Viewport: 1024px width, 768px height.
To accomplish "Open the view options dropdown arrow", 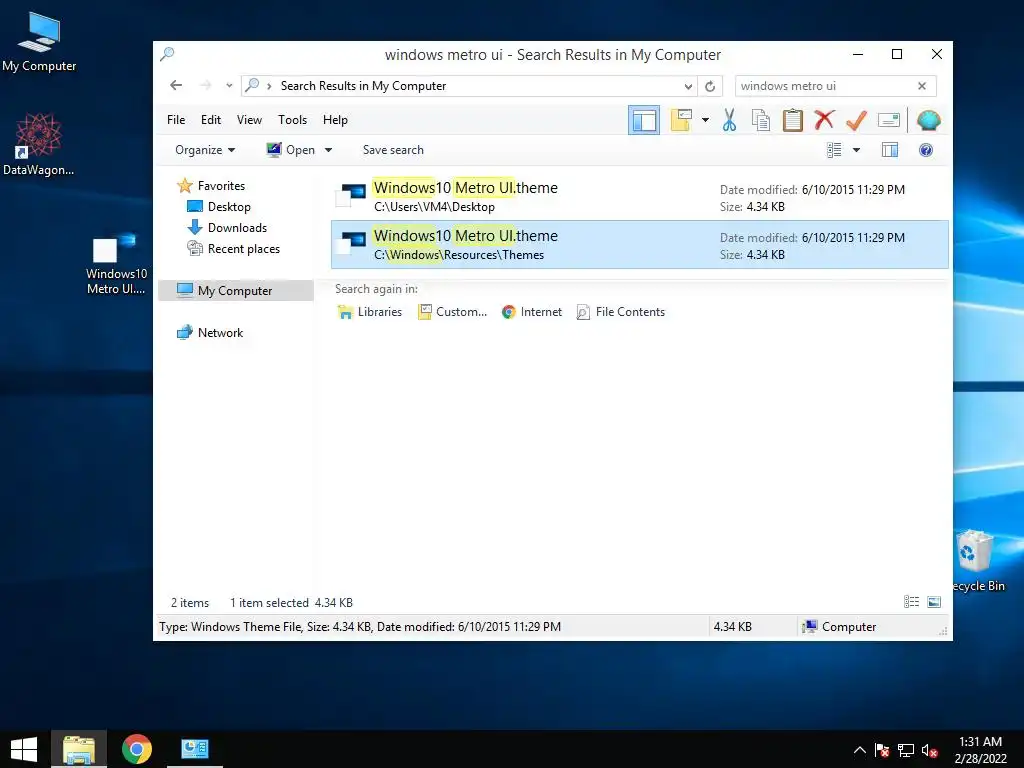I will click(x=856, y=150).
